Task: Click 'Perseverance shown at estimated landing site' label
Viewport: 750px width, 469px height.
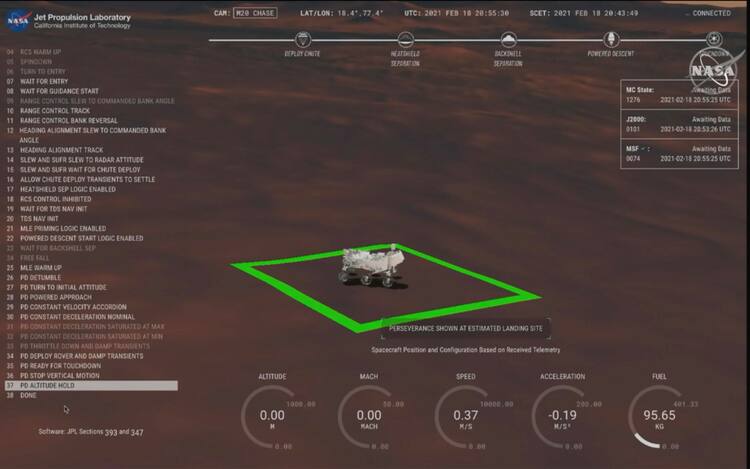Action: pos(465,328)
